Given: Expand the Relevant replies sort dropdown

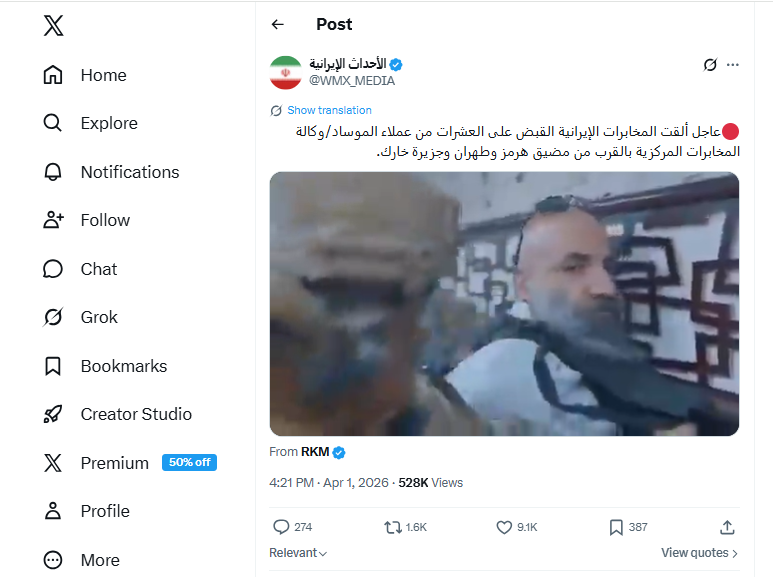Looking at the screenshot, I should tap(298, 553).
